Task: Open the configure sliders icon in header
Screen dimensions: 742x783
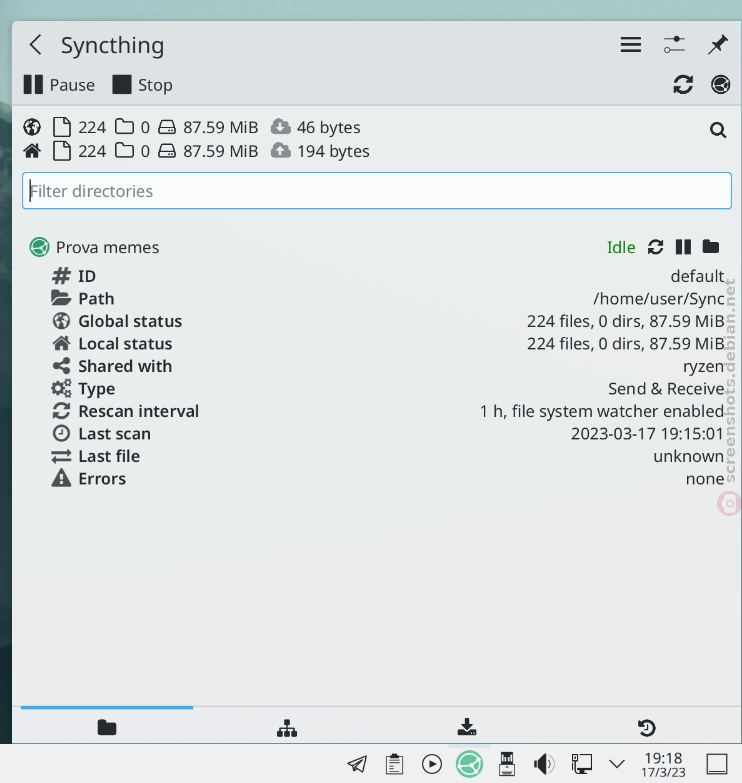Action: coord(674,45)
